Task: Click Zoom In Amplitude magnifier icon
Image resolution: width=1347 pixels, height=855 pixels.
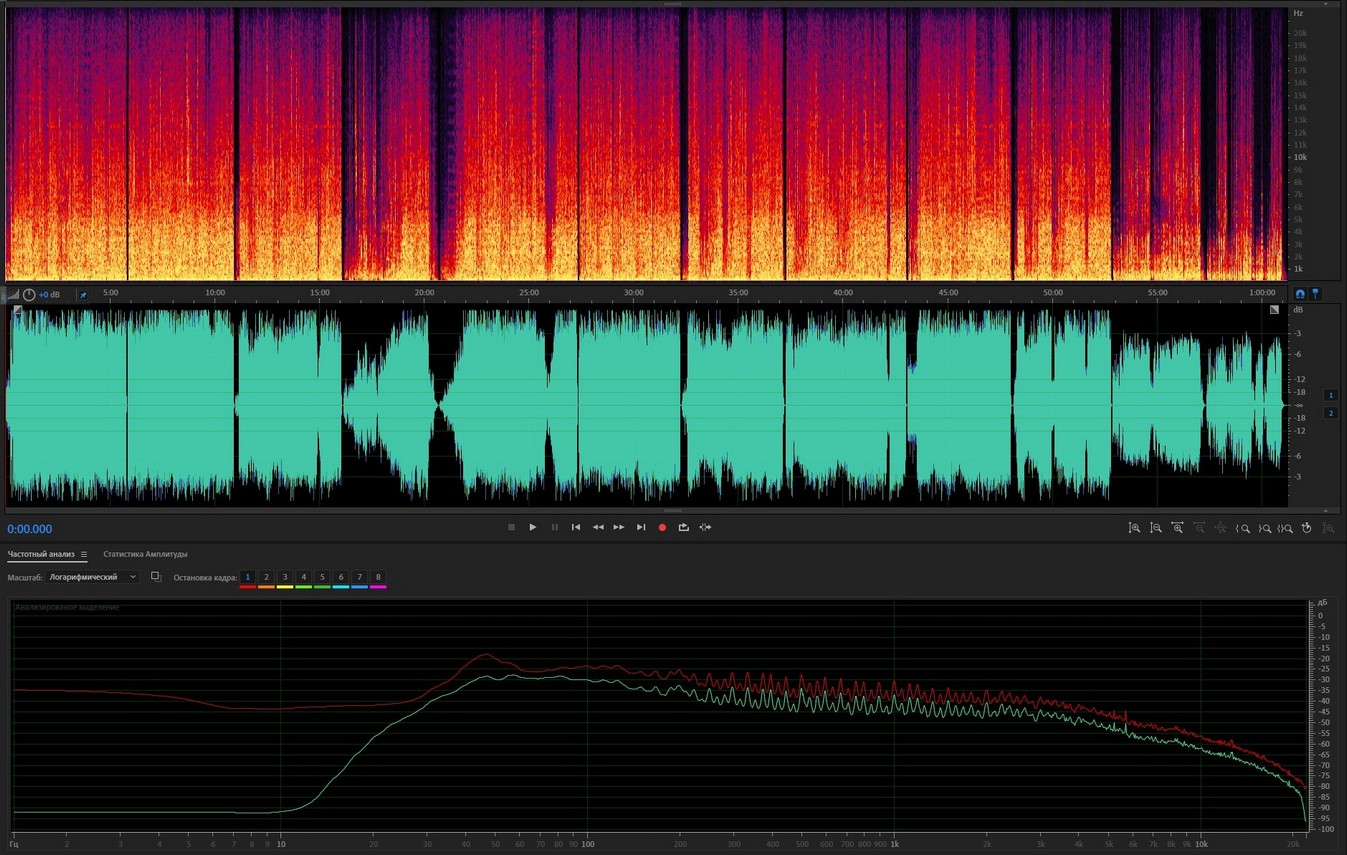Action: click(1134, 528)
